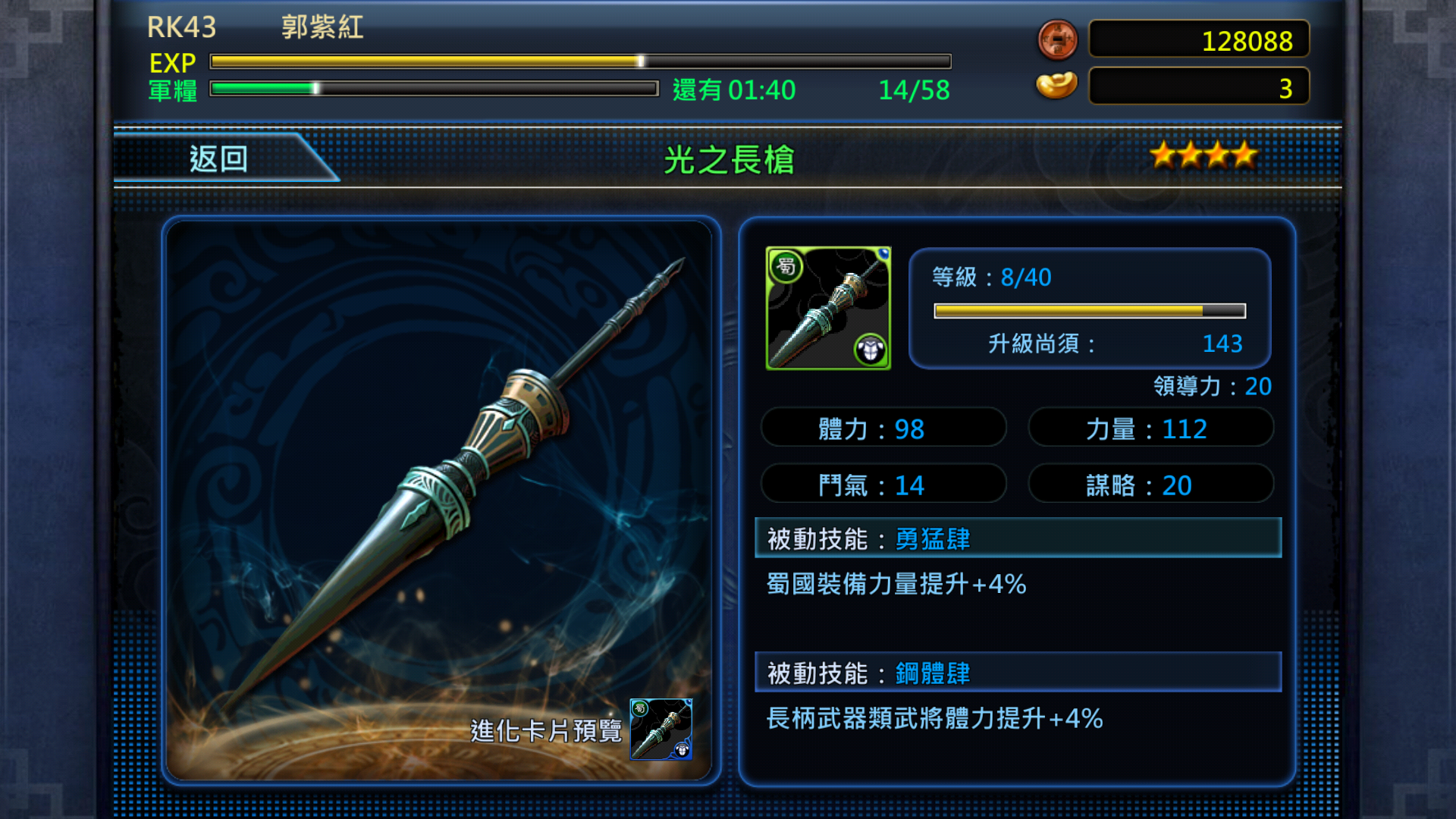Select the 被動技能 鋼體肆 skill header
Screen dimensions: 1456x819
pos(1018,673)
